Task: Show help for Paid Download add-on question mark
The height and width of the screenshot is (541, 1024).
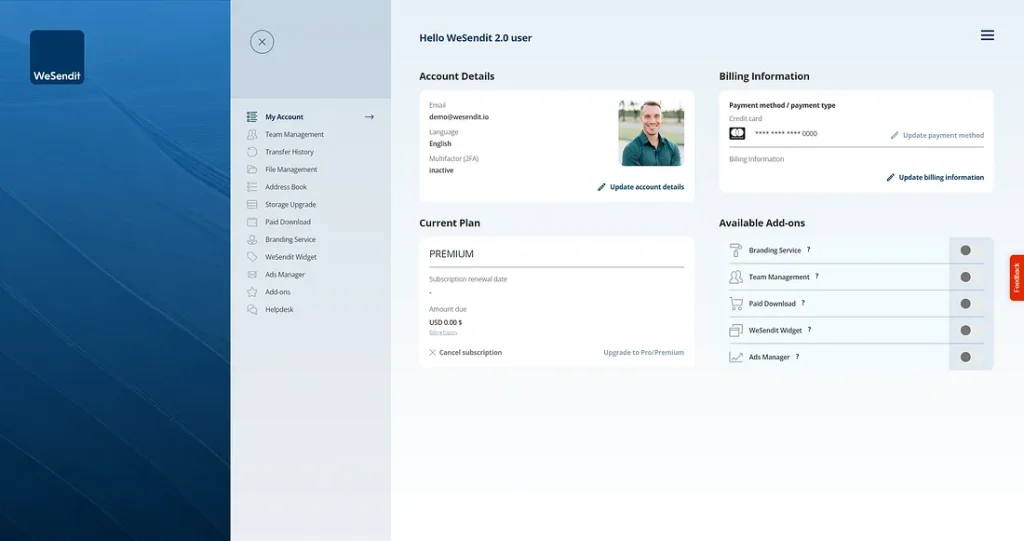Action: [803, 303]
